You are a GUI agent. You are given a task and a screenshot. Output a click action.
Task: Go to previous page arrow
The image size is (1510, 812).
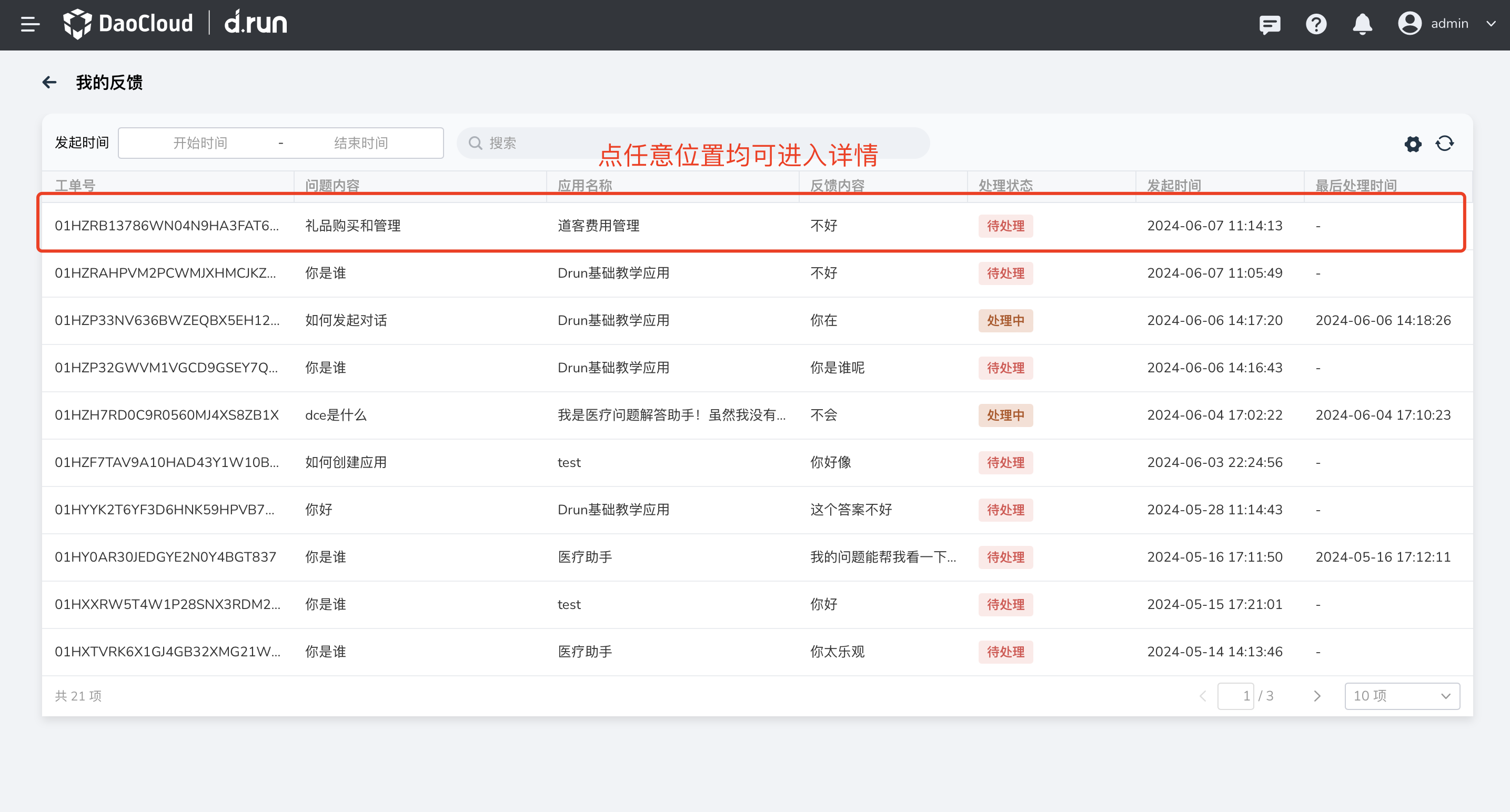click(1203, 696)
